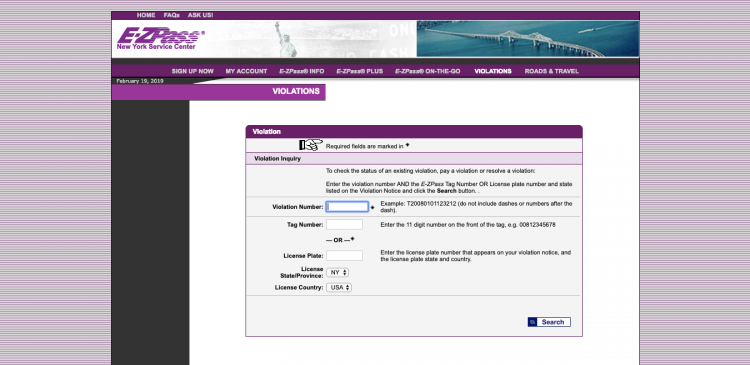
Task: Click the 'Tag Number:' label
Action: (305, 225)
